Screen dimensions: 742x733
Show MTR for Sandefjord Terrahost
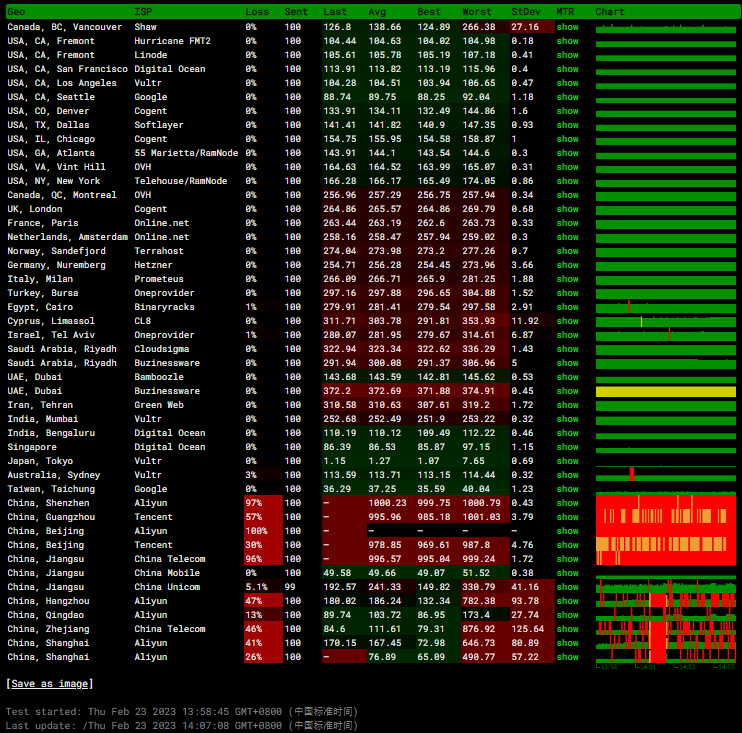[x=567, y=251]
